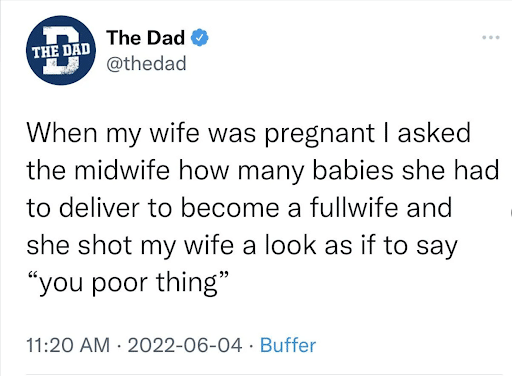Viewport: 512px width, 376px height.
Task: Open The Dad profile avatar
Action: click(61, 50)
